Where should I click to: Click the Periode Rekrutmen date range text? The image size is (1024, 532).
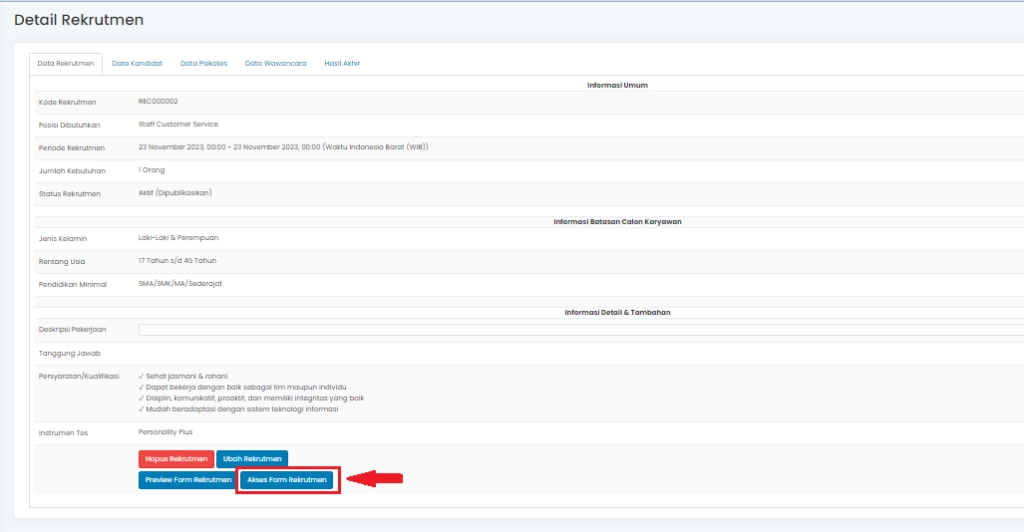point(283,147)
